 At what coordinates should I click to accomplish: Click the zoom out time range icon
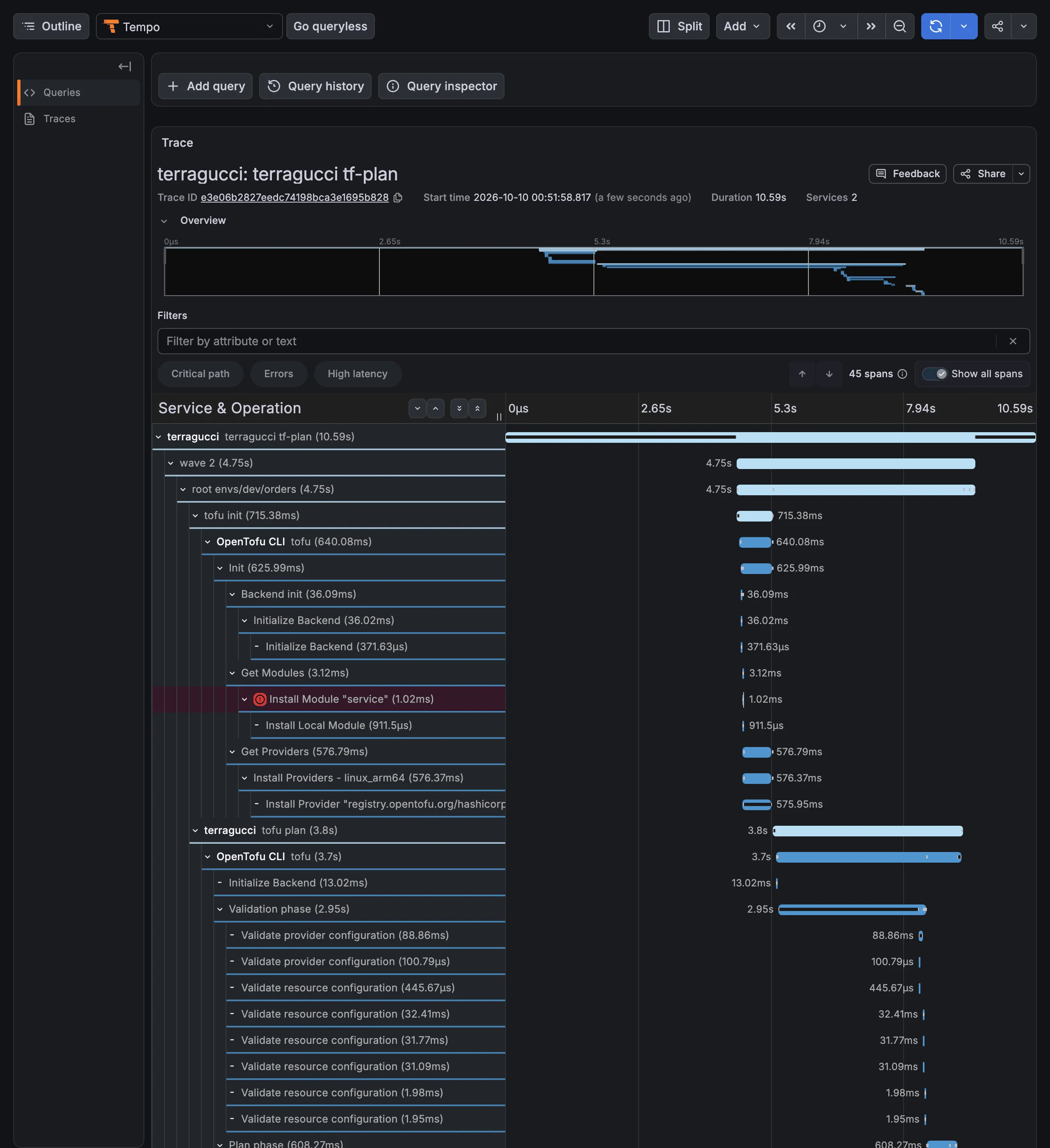[x=899, y=26]
